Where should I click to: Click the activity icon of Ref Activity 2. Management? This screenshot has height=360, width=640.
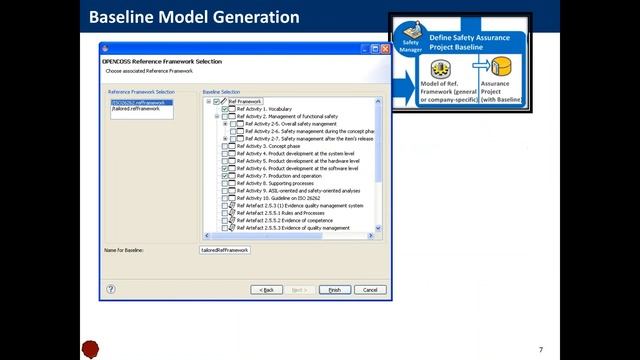(232, 116)
